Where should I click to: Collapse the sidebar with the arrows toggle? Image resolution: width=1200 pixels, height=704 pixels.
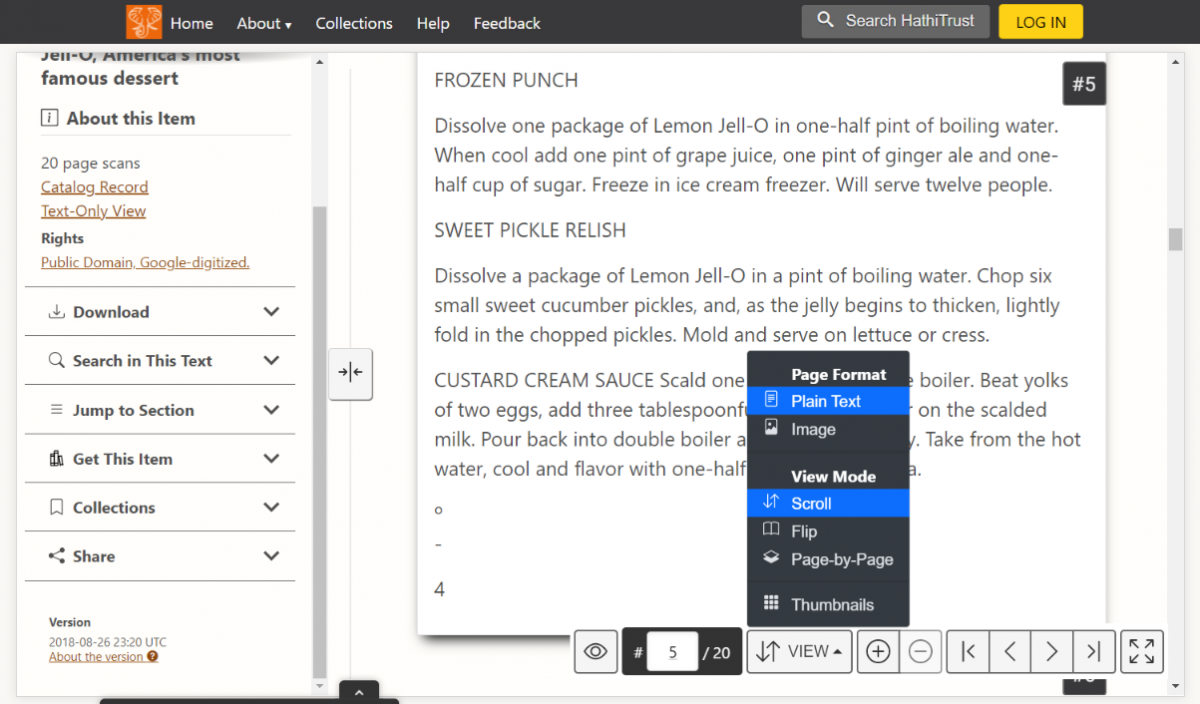[x=350, y=373]
